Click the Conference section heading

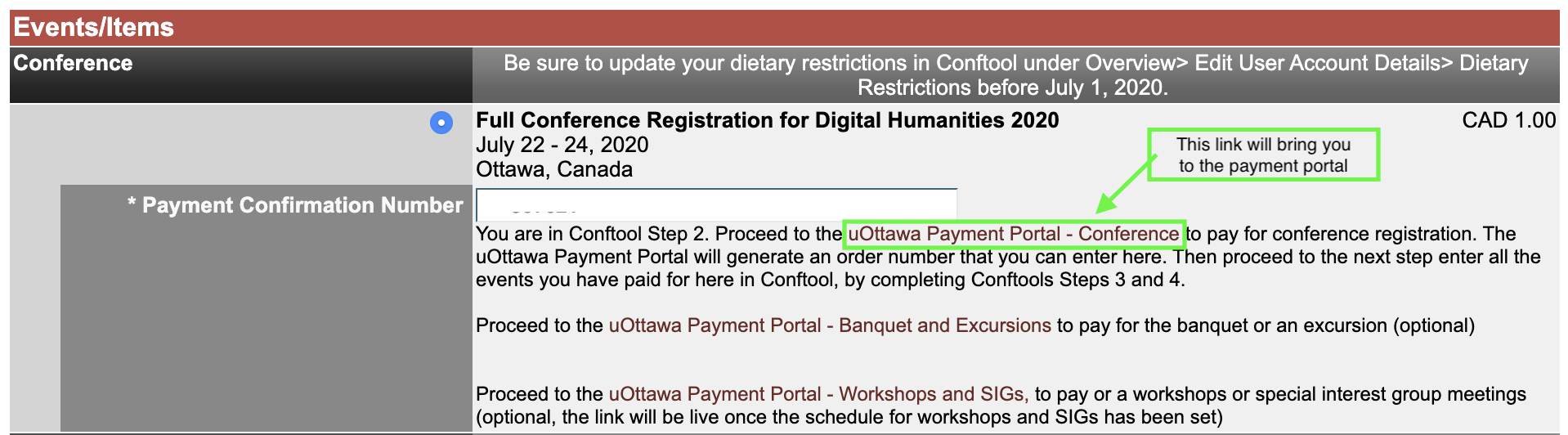coord(73,63)
